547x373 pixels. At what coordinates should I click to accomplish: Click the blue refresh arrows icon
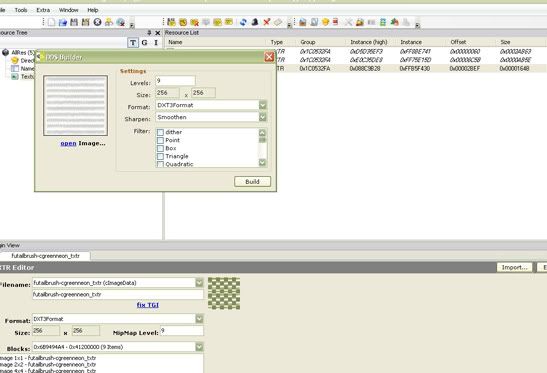(243, 22)
